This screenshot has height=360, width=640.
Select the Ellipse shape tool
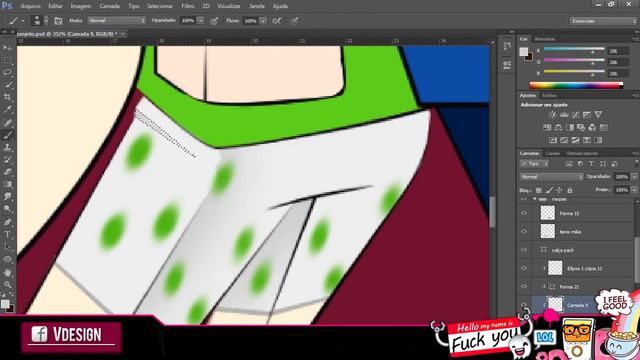[x=7, y=259]
